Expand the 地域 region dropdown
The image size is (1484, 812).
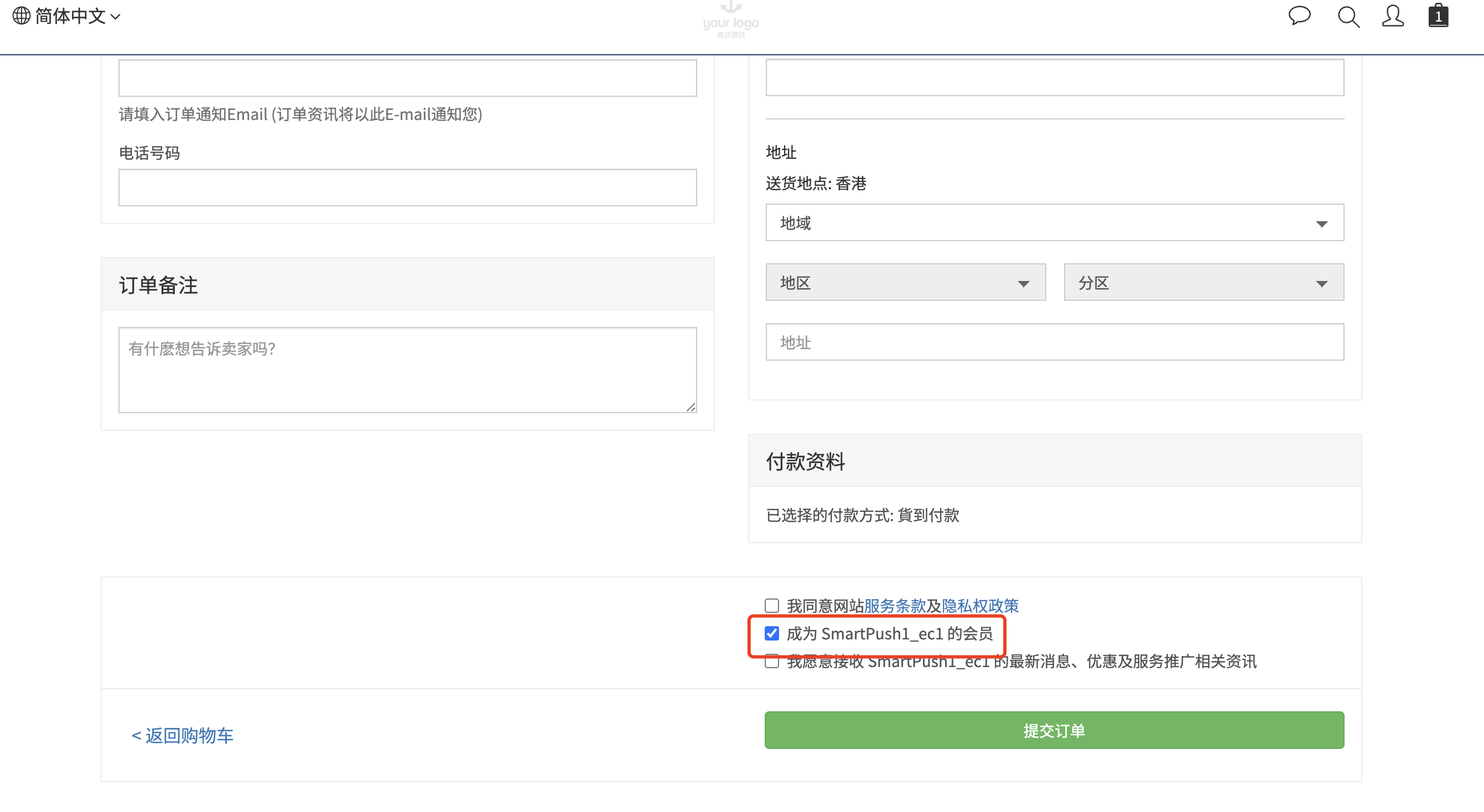[x=1054, y=222]
